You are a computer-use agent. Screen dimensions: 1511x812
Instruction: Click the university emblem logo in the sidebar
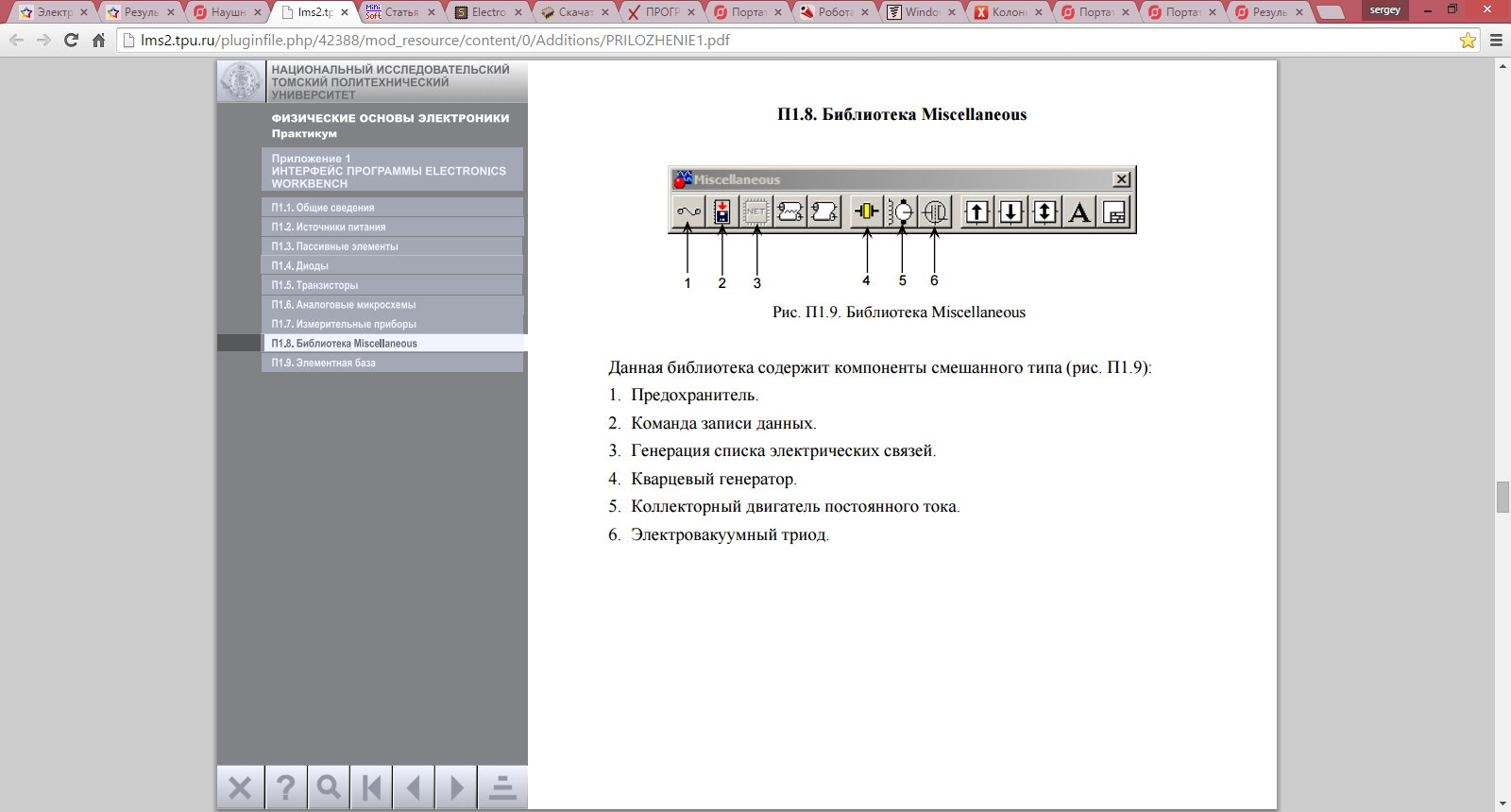pyautogui.click(x=241, y=81)
